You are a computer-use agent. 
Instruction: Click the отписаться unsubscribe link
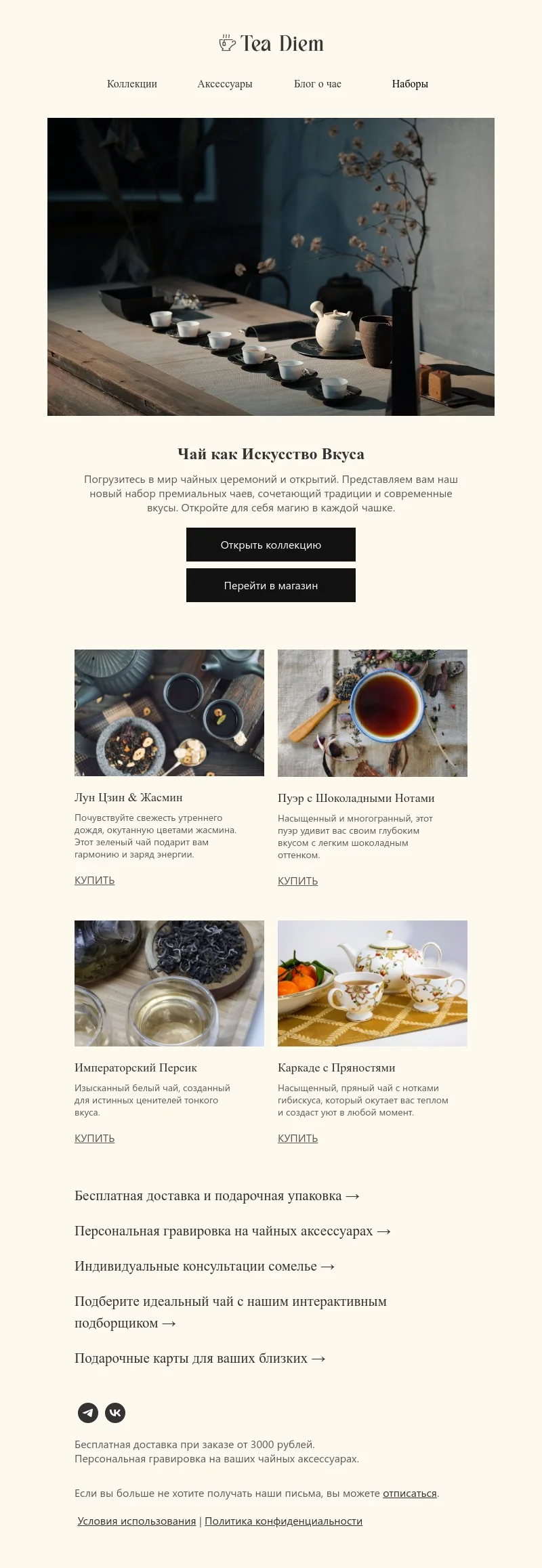click(410, 1493)
